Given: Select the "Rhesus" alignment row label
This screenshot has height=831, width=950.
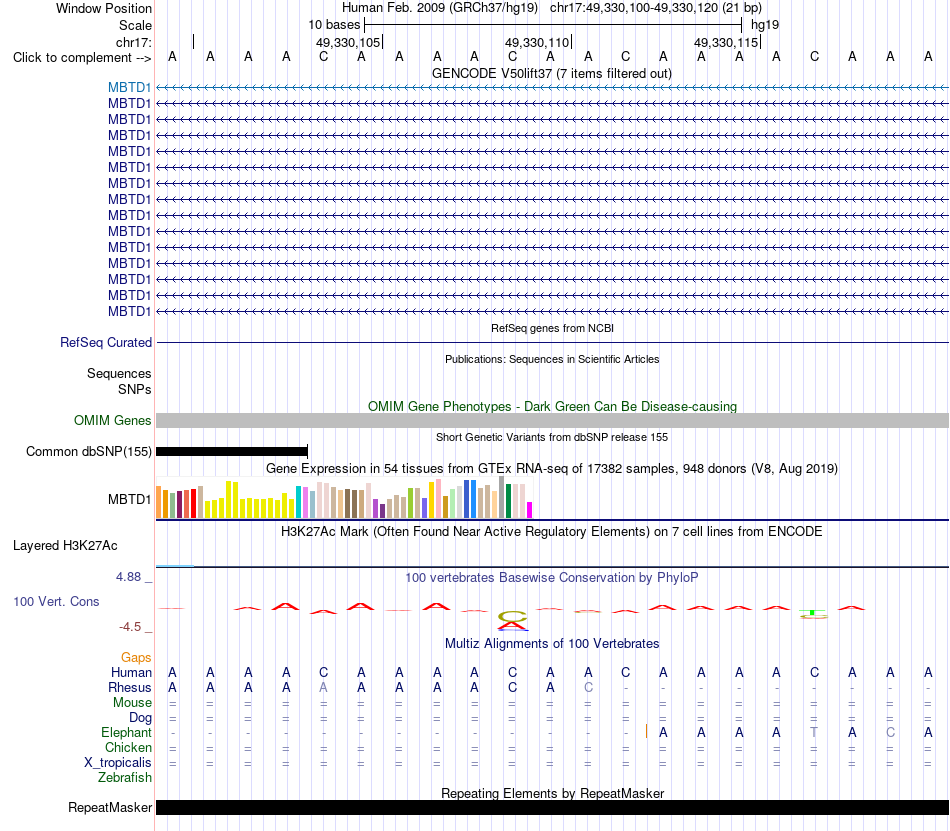Looking at the screenshot, I should 129,687.
